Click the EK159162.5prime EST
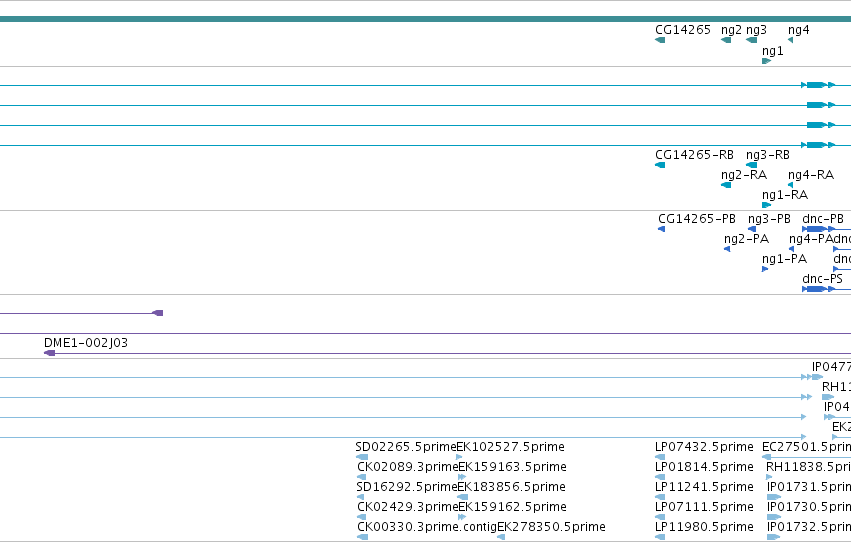 [x=462, y=517]
